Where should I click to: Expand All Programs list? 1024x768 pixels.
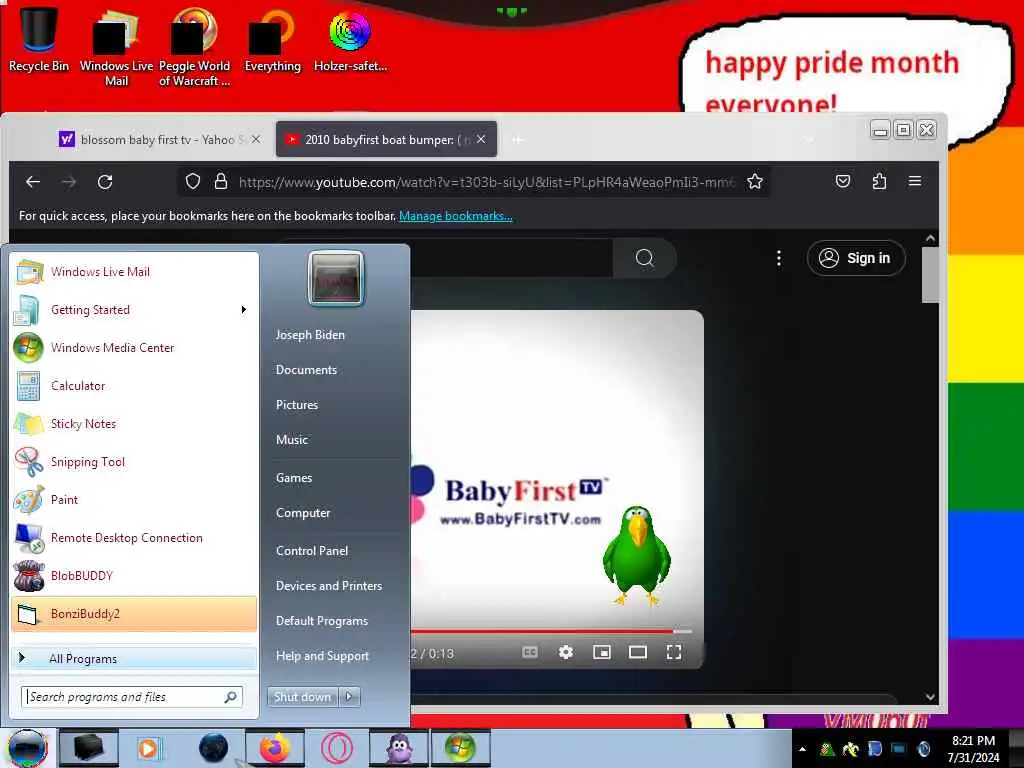(134, 658)
